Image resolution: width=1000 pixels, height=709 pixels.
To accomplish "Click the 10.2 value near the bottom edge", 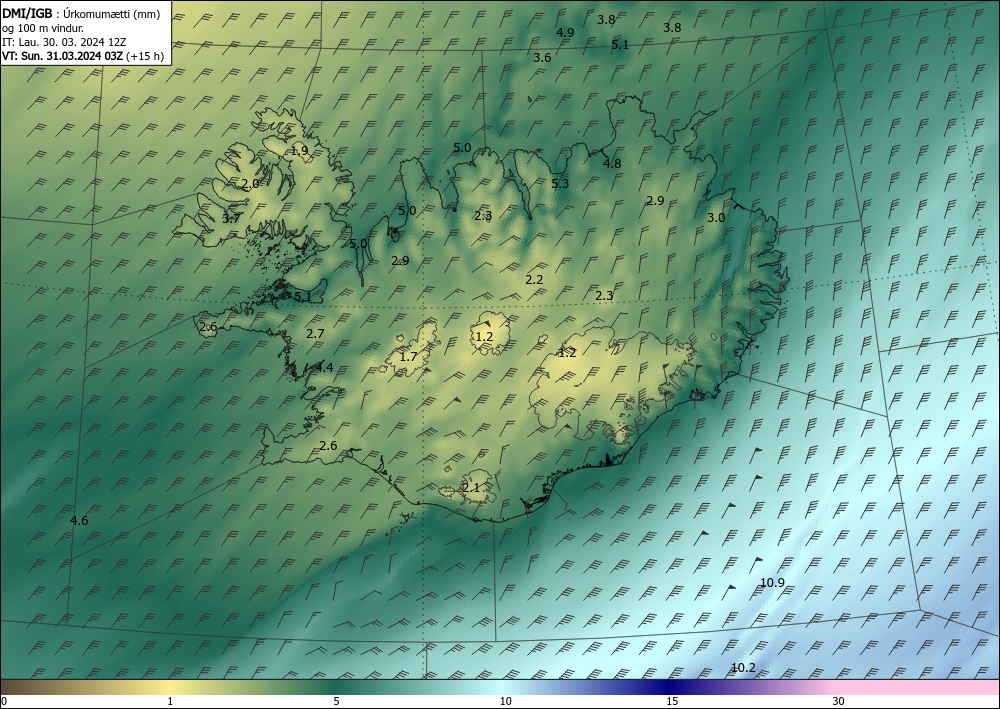I will coord(743,668).
